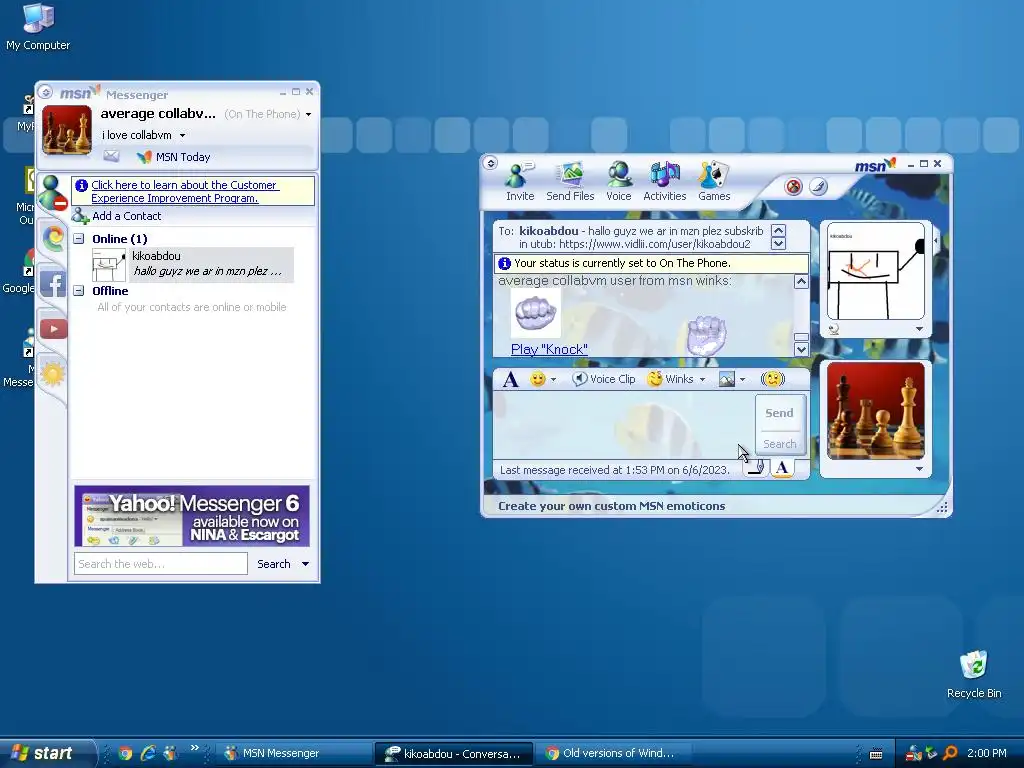
Task: Click the Yahoo! Messenger 6 banner
Action: pos(191,516)
